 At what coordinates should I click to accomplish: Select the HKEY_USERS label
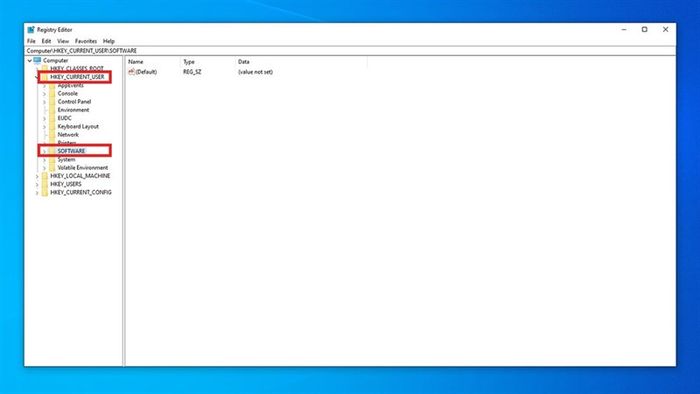click(66, 184)
